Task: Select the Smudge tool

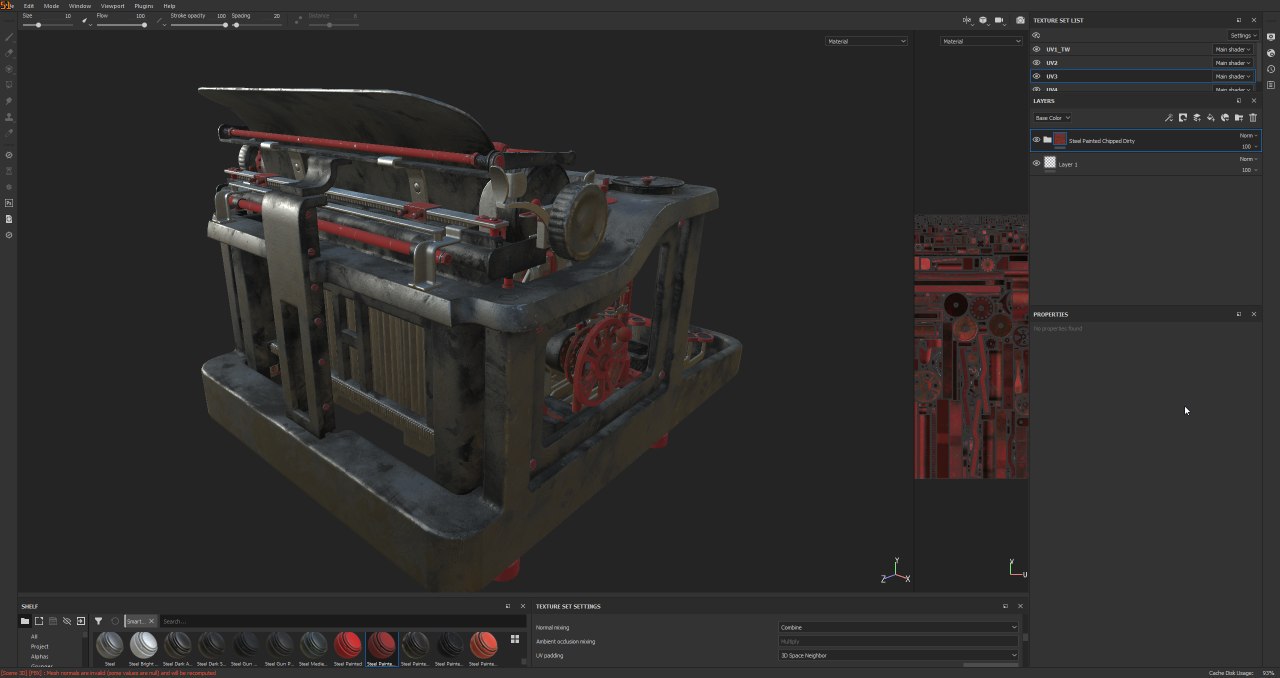Action: [9, 101]
